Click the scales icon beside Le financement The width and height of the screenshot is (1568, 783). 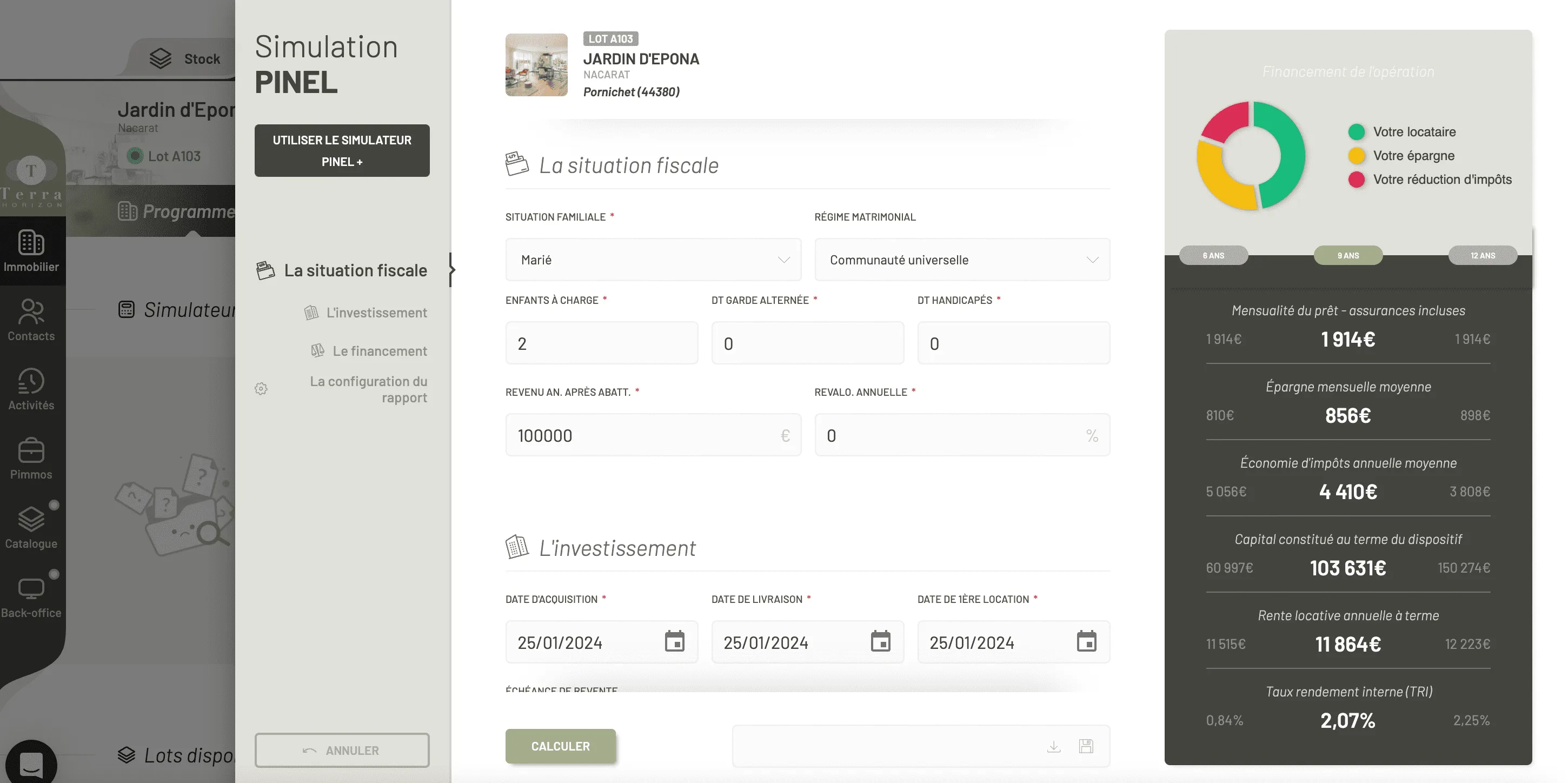[x=318, y=351]
